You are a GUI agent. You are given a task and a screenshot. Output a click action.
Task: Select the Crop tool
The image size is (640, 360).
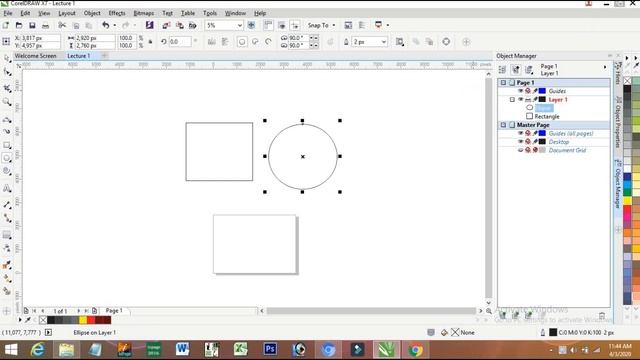tap(7, 88)
